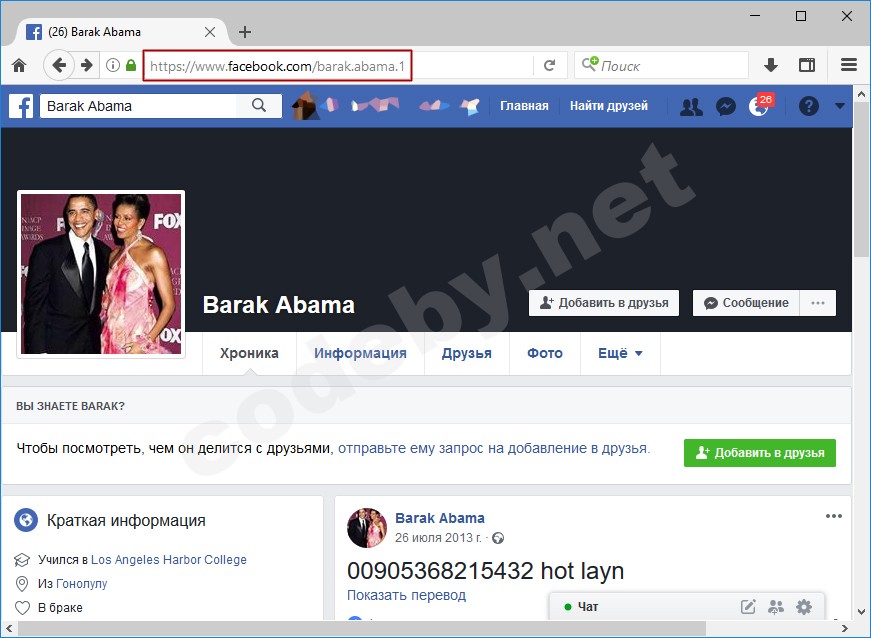Viewport: 871px width, 638px height.
Task: Maximize the browser window
Action: click(x=801, y=16)
